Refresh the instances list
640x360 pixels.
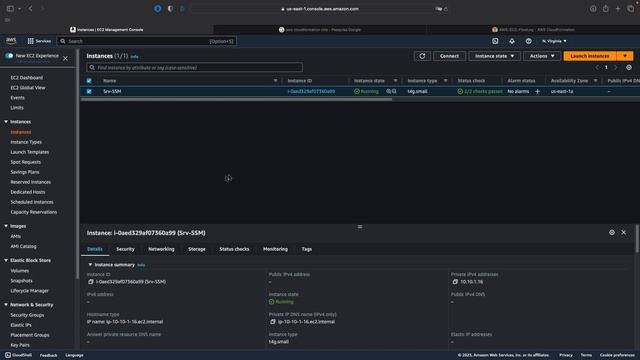point(422,56)
